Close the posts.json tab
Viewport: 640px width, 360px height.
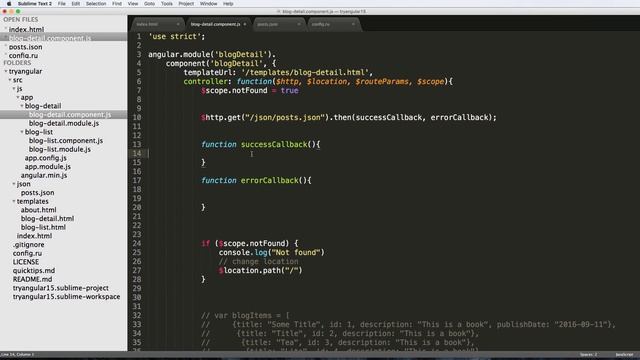[x=299, y=24]
